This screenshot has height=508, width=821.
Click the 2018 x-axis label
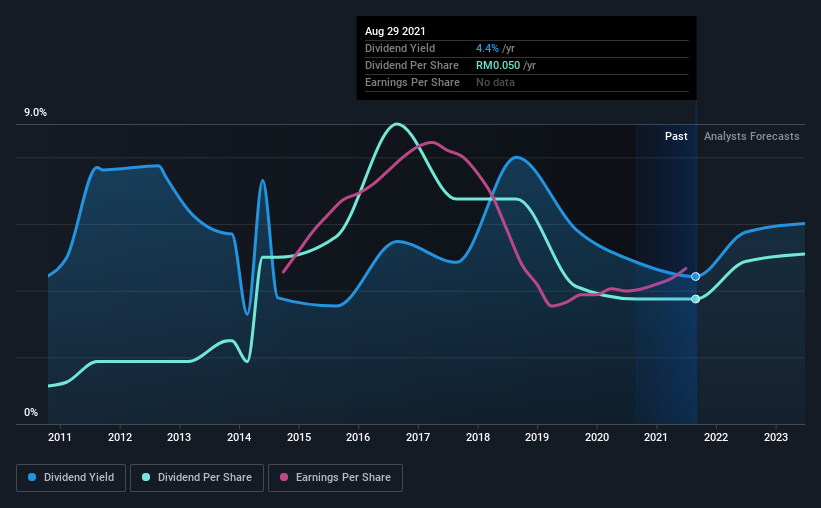478,437
